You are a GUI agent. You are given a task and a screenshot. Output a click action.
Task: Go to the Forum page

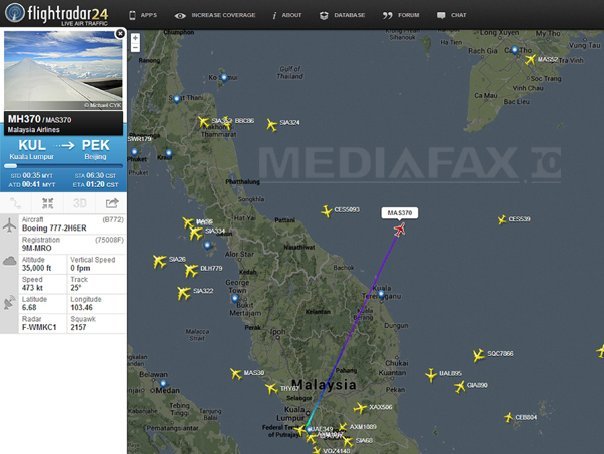click(x=401, y=15)
